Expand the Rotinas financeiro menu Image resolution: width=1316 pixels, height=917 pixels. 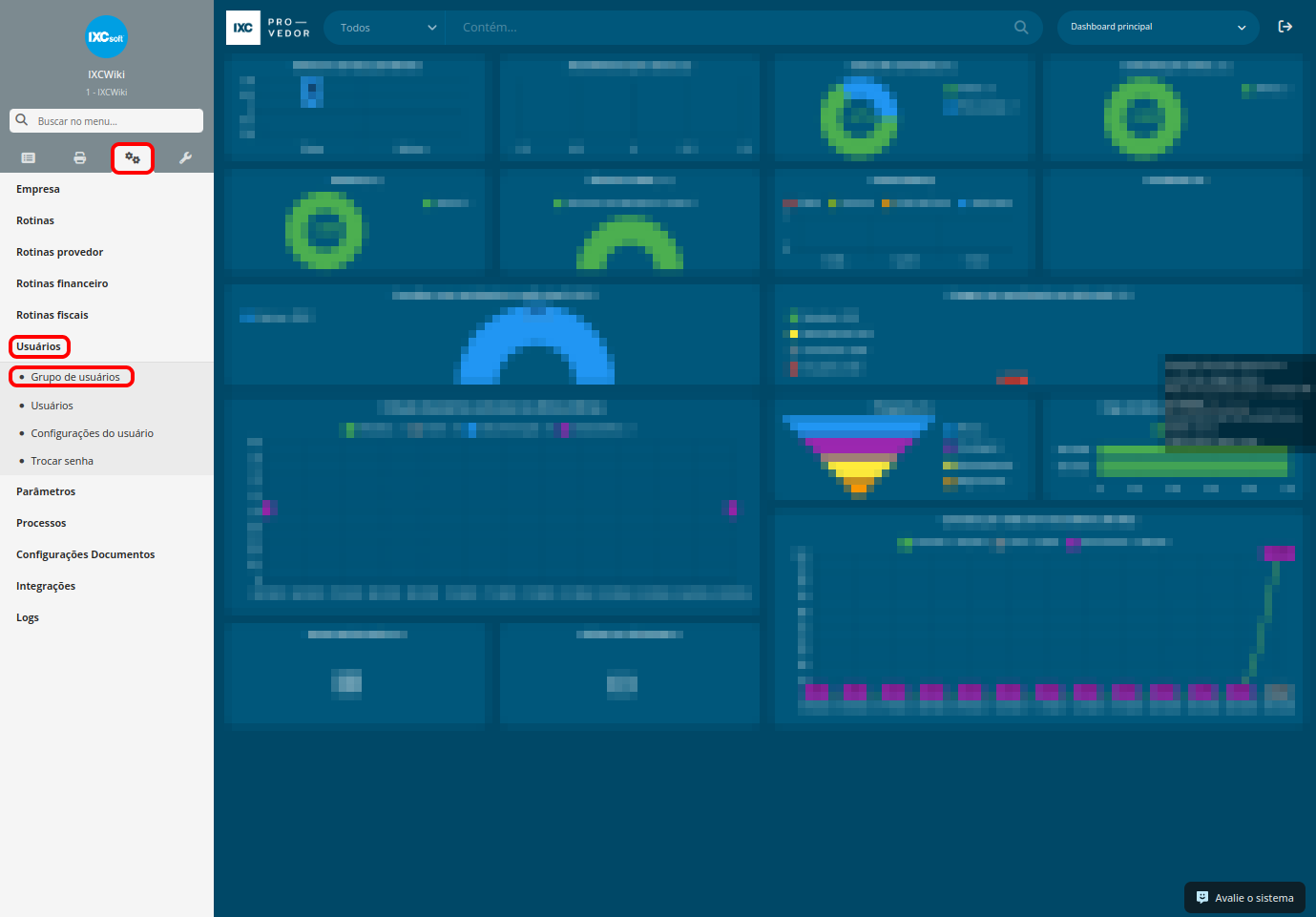[62, 283]
